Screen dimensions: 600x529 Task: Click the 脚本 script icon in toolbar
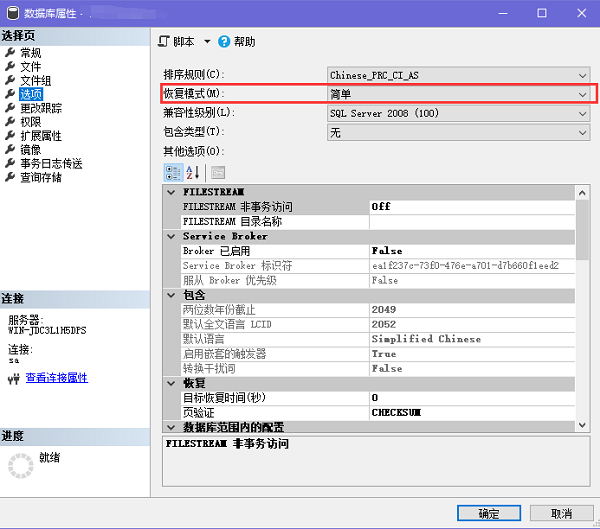click(x=165, y=42)
